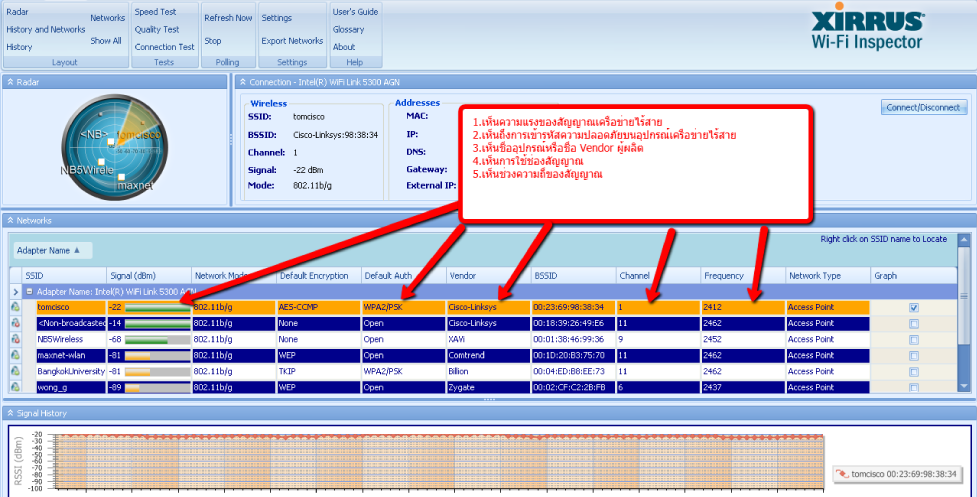Collapse the Radar panel header
Screen dimensions: 977x497
[x=10, y=80]
